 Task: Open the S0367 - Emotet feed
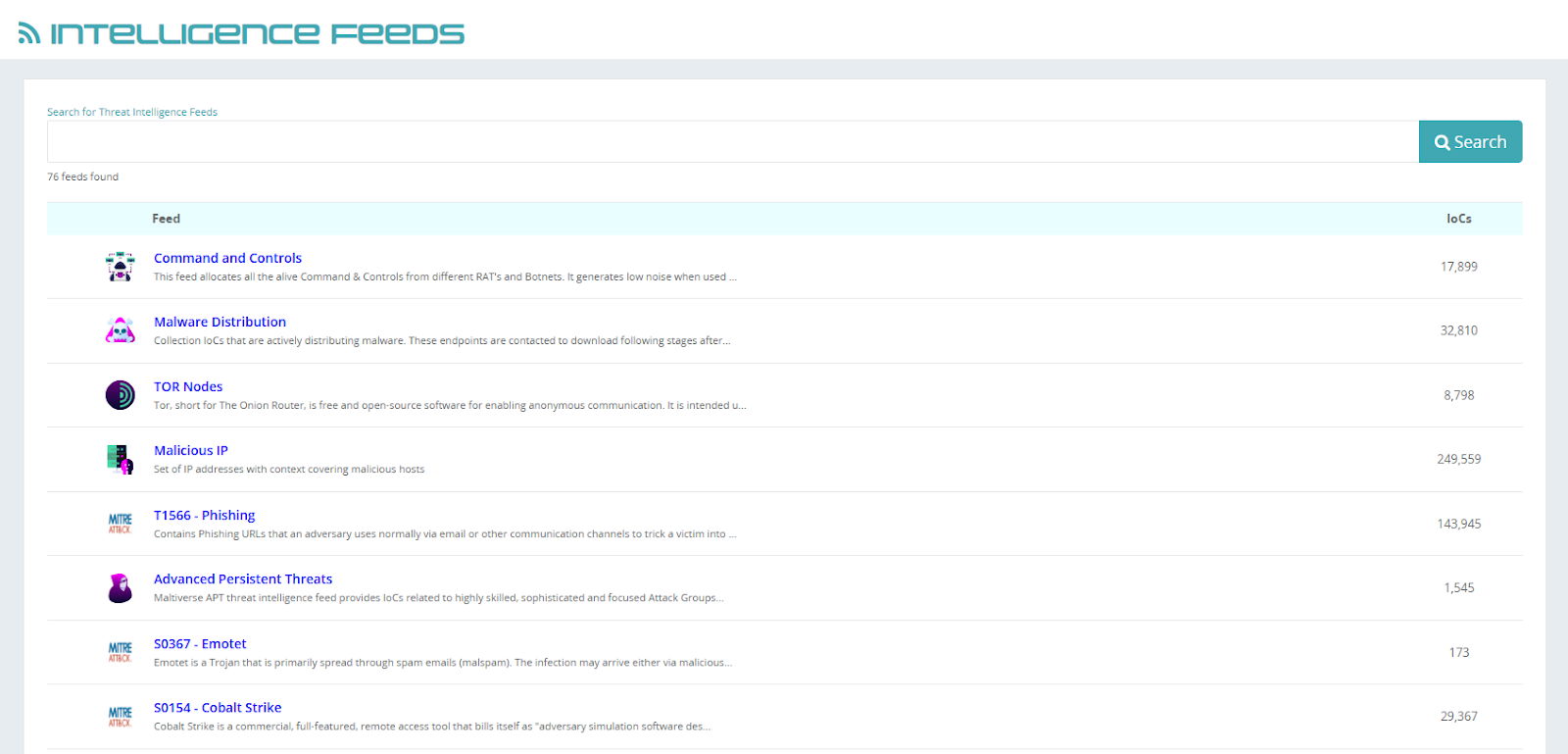click(200, 643)
